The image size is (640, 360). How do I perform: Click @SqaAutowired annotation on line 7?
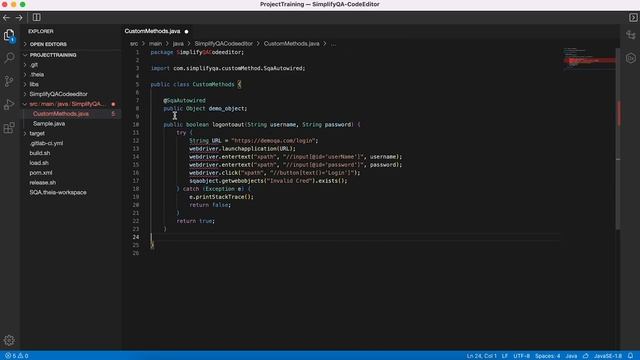(x=184, y=100)
